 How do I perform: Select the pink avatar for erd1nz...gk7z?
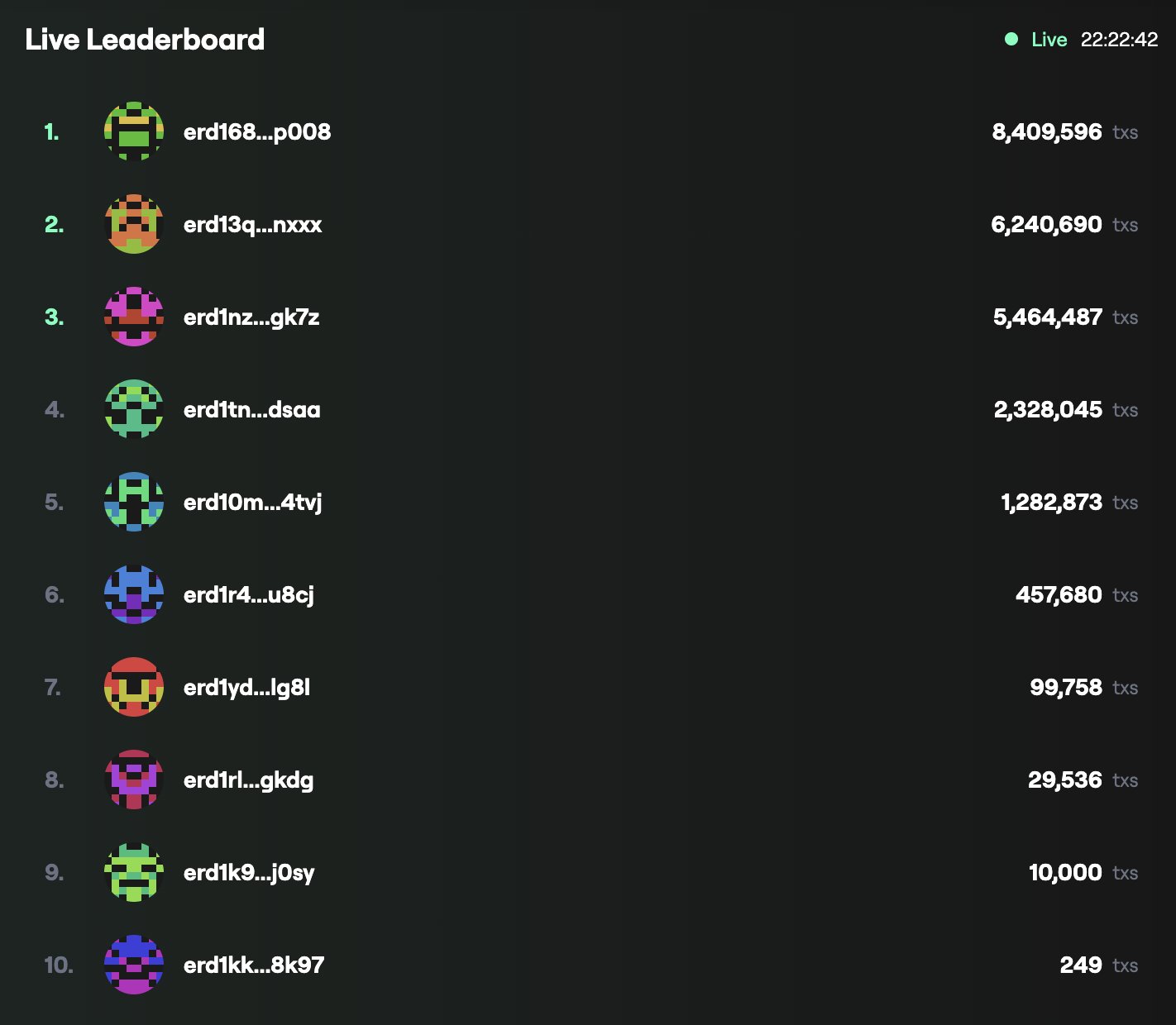[134, 317]
